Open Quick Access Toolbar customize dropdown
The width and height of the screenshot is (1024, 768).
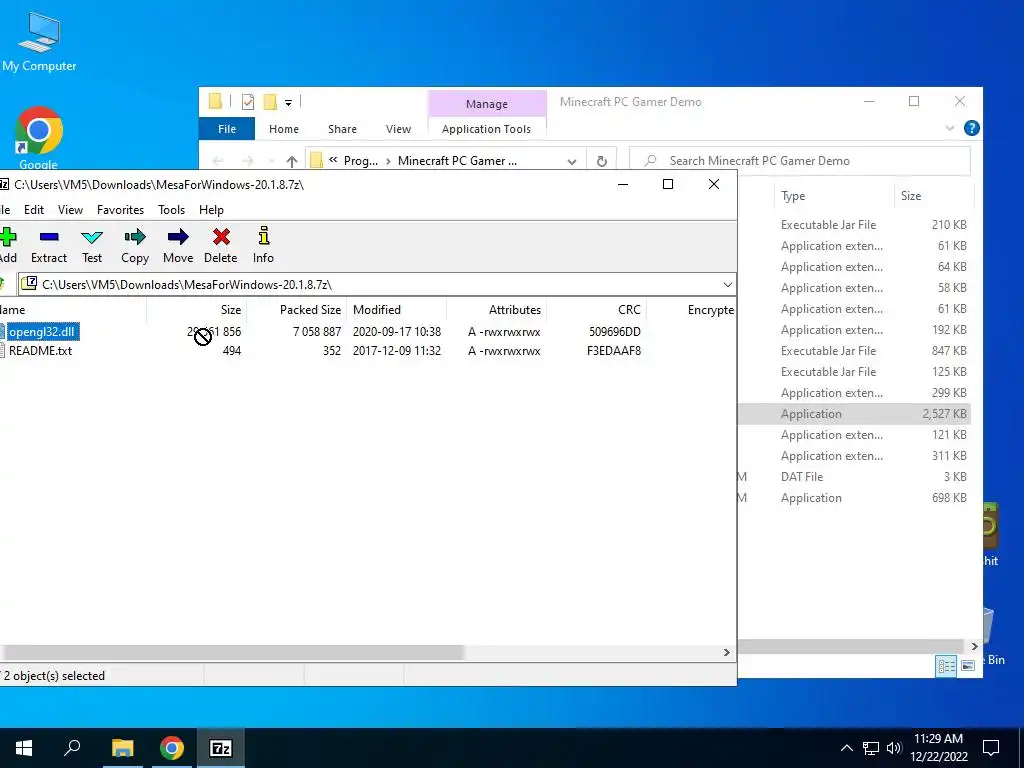[288, 102]
